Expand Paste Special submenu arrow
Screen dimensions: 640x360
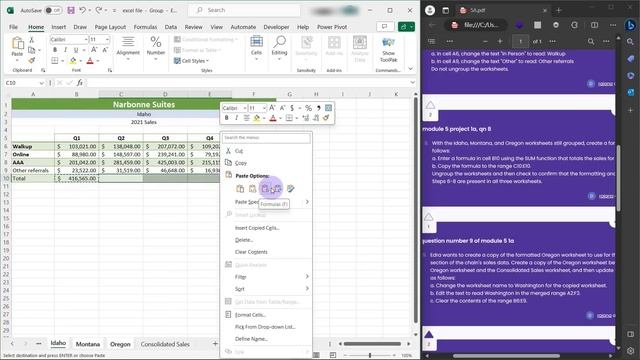[307, 202]
